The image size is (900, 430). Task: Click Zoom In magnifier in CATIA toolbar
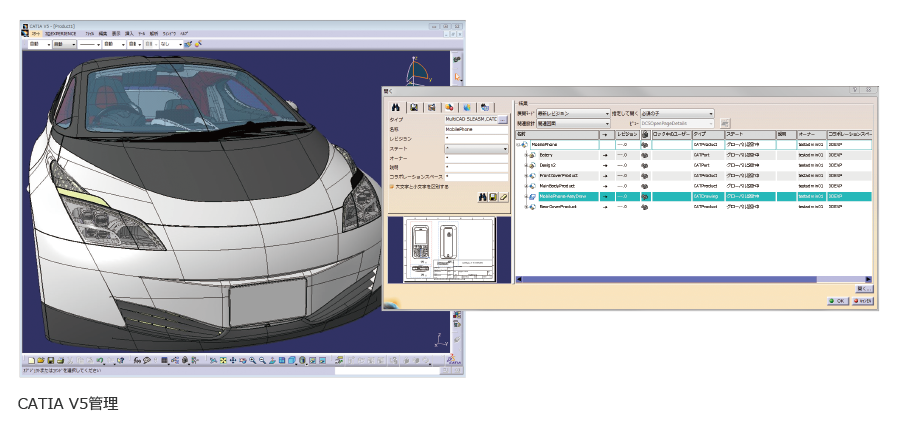(253, 361)
